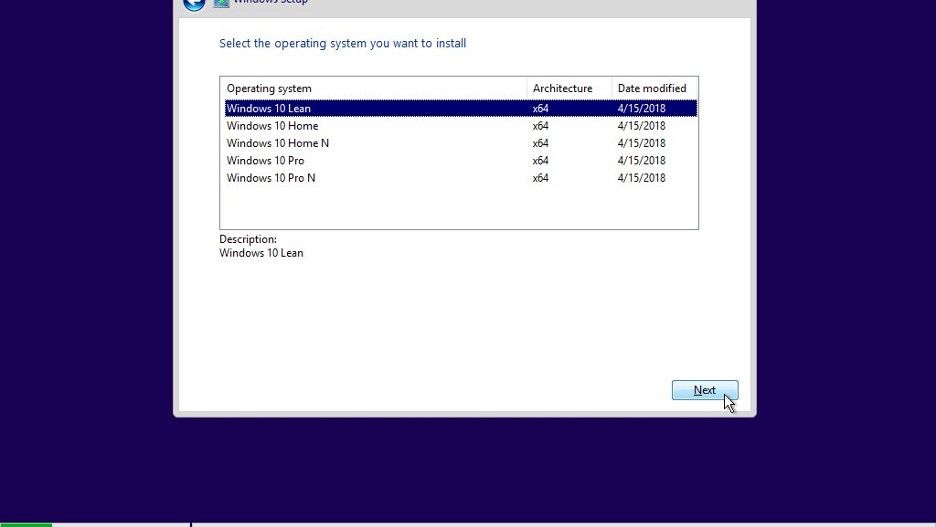Select Windows 10 Lean in the list
This screenshot has width=936, height=527.
460,108
